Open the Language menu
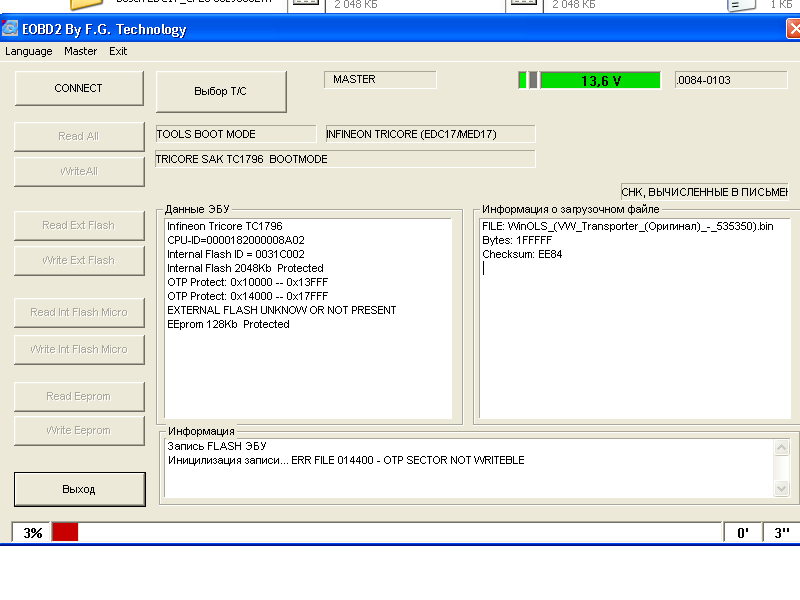 coord(29,51)
